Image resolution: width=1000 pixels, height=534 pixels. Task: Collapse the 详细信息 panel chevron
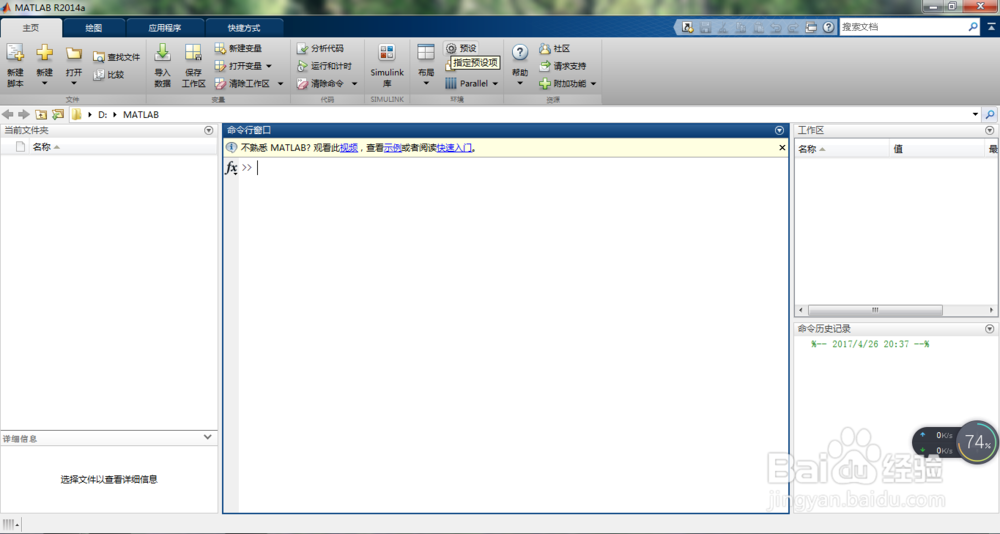[x=208, y=437]
